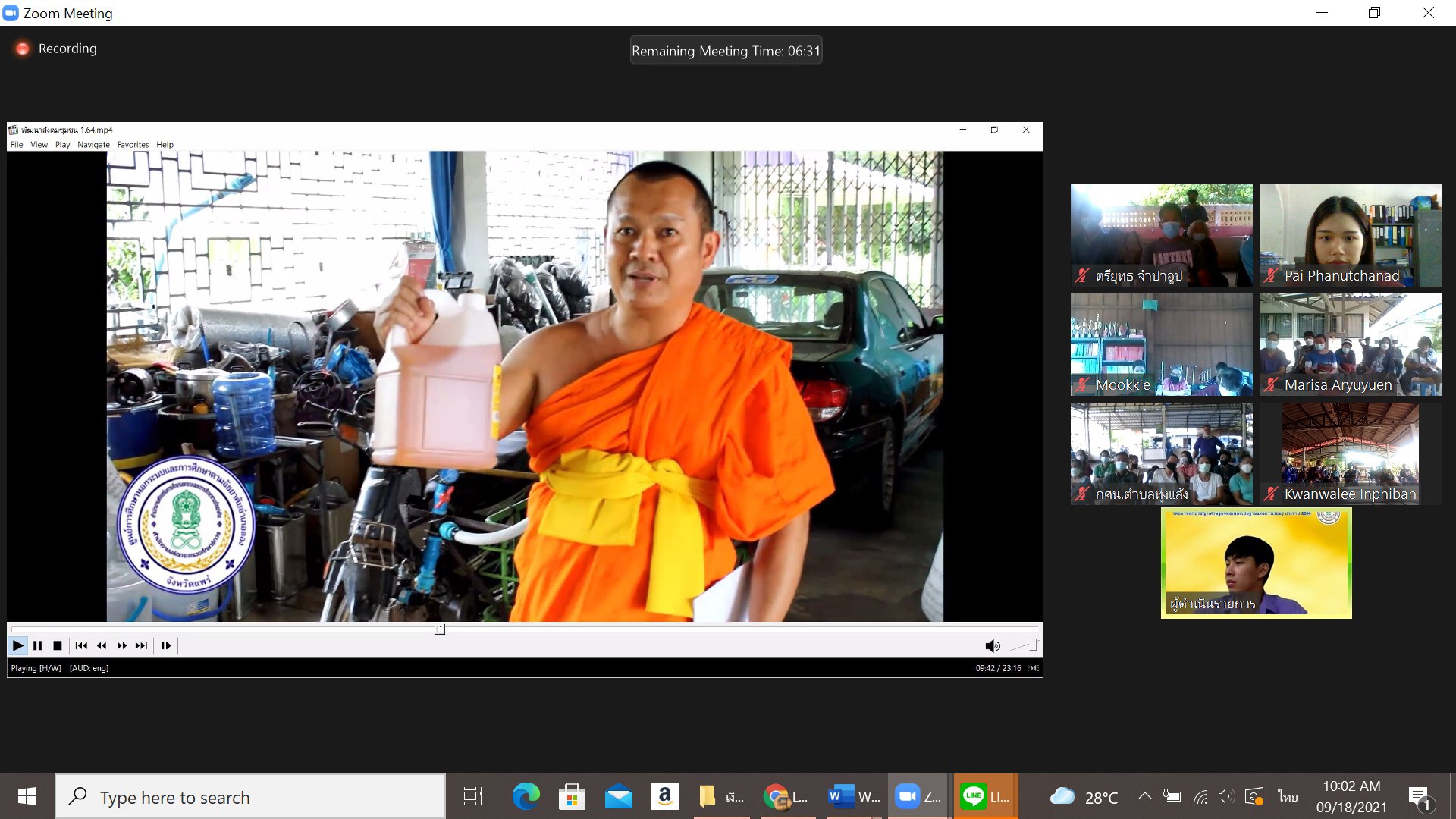Mute the media player speaker icon
Image resolution: width=1456 pixels, height=819 pixels.
(x=991, y=645)
